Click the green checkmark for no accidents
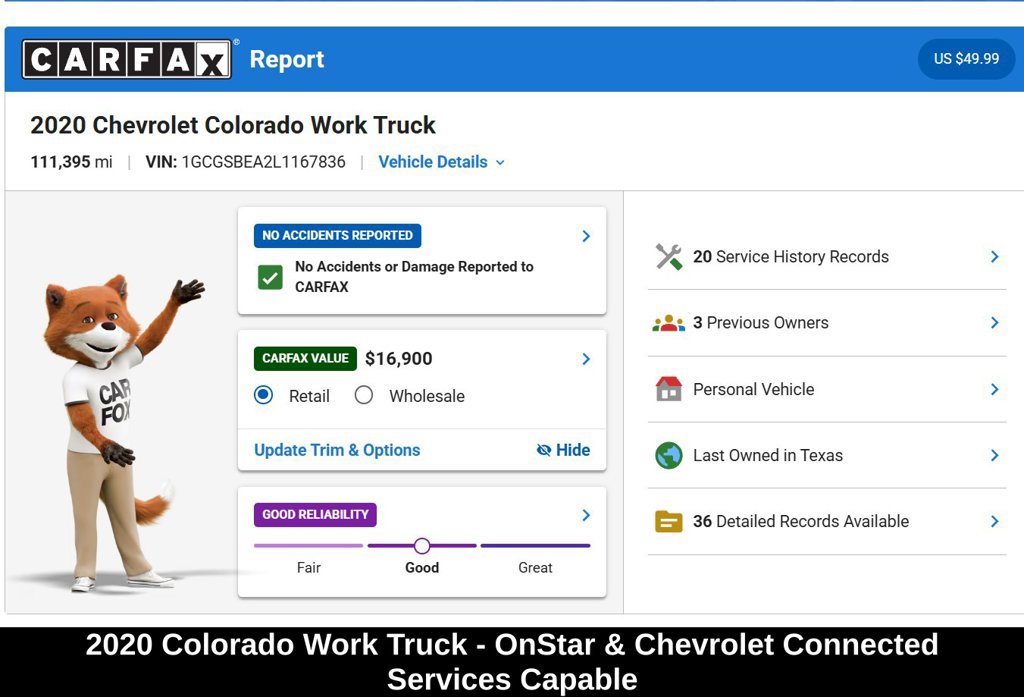This screenshot has width=1024, height=697. click(270, 277)
